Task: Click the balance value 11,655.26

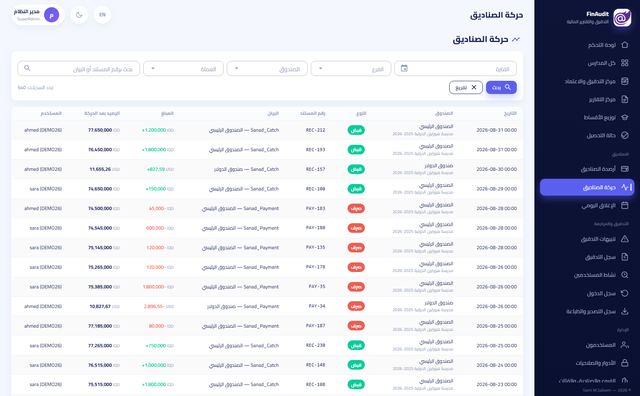Action: tap(100, 169)
